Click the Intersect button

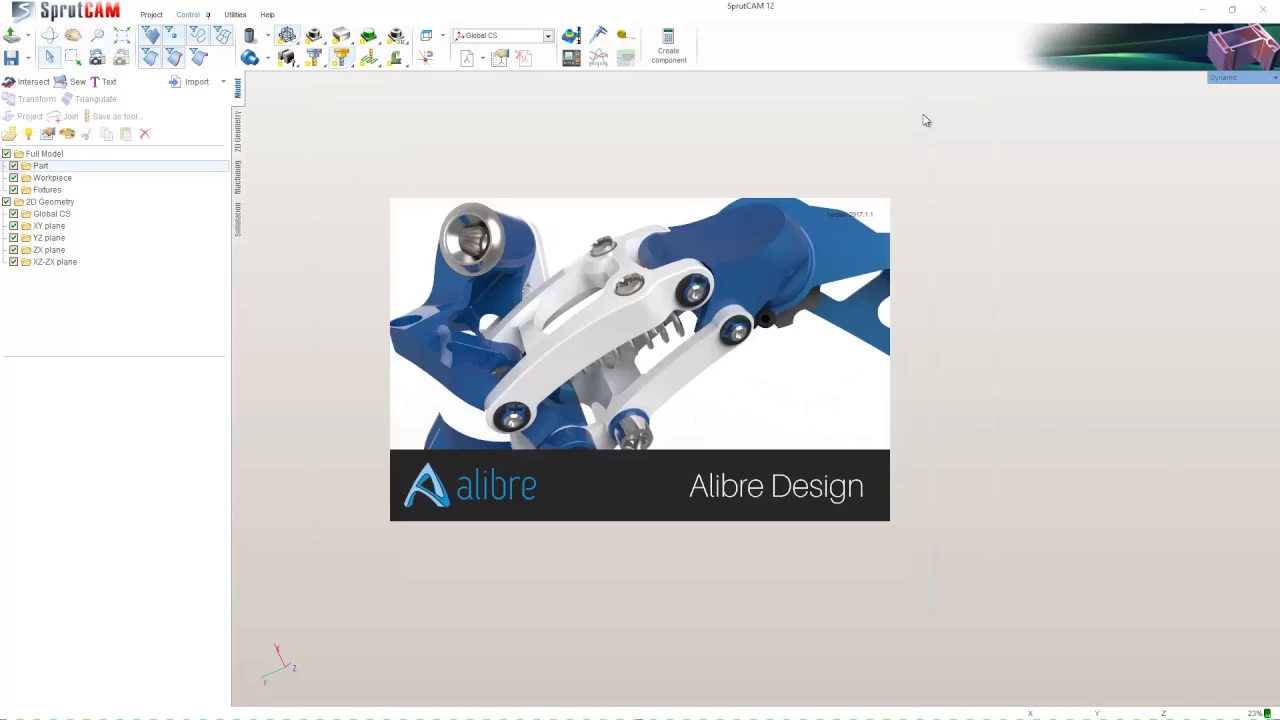click(26, 82)
